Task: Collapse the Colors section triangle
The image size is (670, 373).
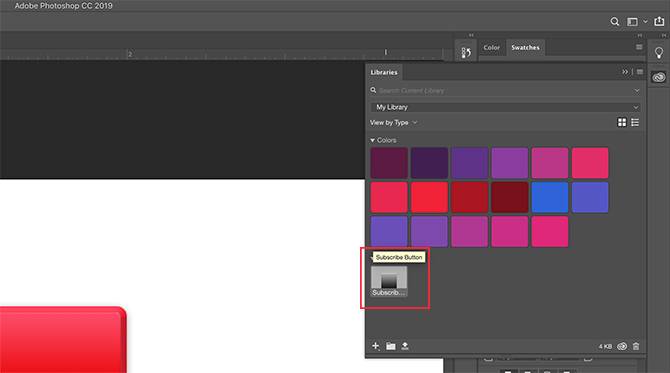Action: (x=372, y=140)
